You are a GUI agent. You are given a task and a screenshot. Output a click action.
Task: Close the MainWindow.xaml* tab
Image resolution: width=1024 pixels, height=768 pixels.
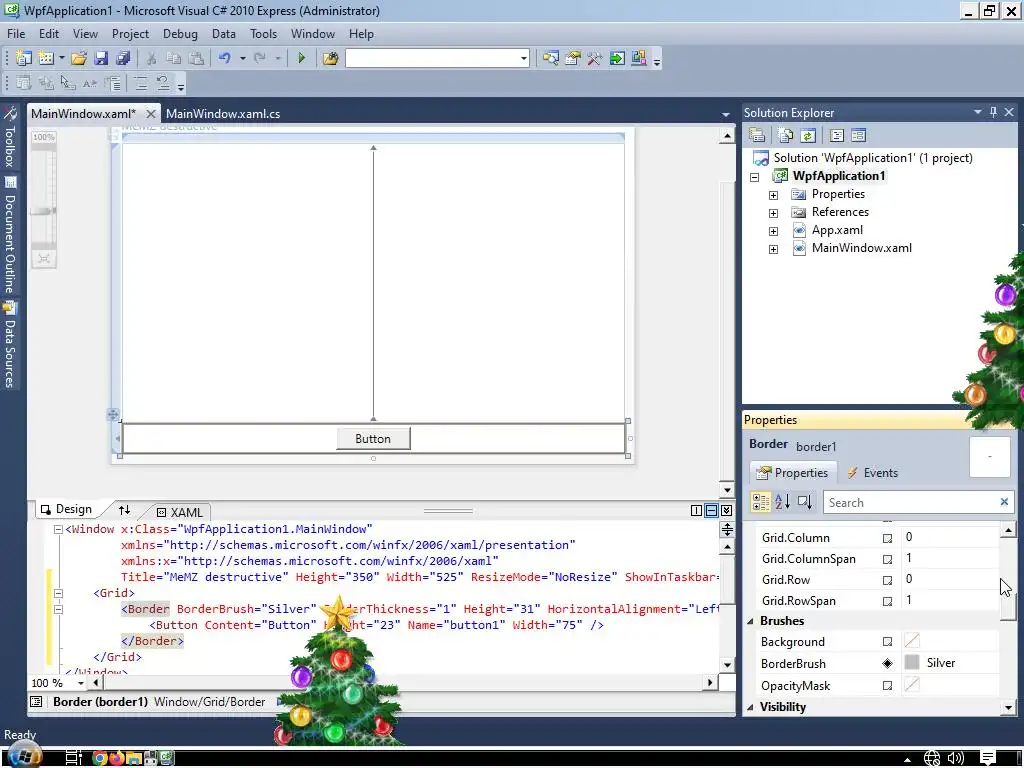point(150,114)
